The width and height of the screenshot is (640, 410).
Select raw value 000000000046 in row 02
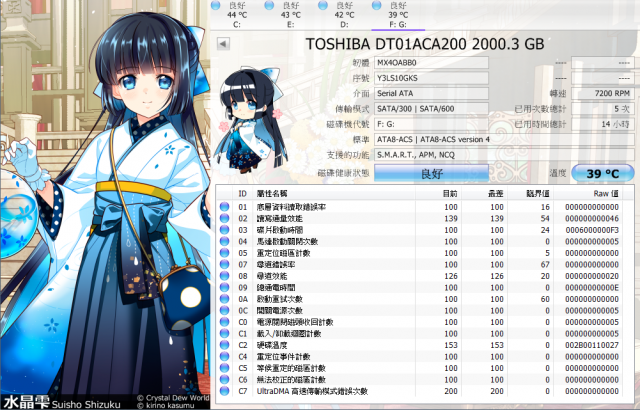[592, 218]
